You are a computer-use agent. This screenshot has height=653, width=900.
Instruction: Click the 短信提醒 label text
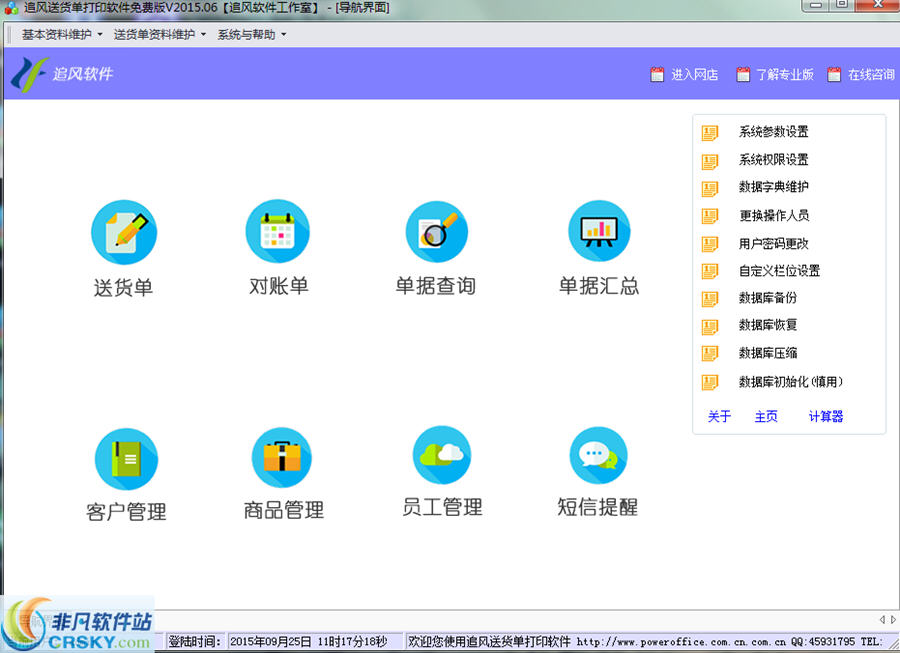point(598,507)
